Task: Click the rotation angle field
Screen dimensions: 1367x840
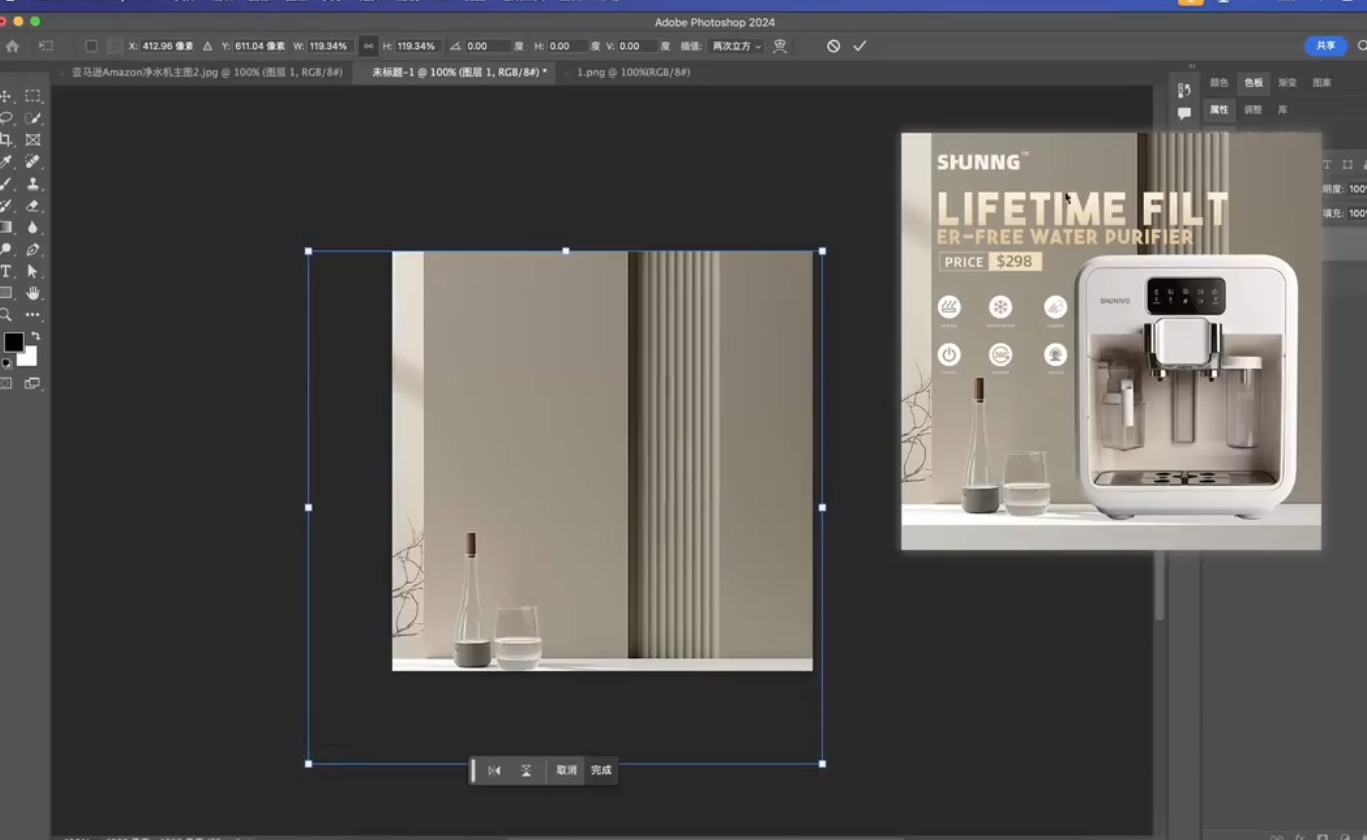Action: (x=488, y=46)
